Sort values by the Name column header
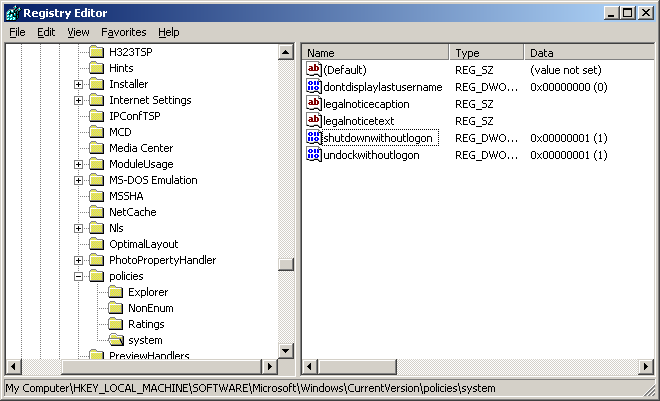The height and width of the screenshot is (401, 660). pos(375,52)
